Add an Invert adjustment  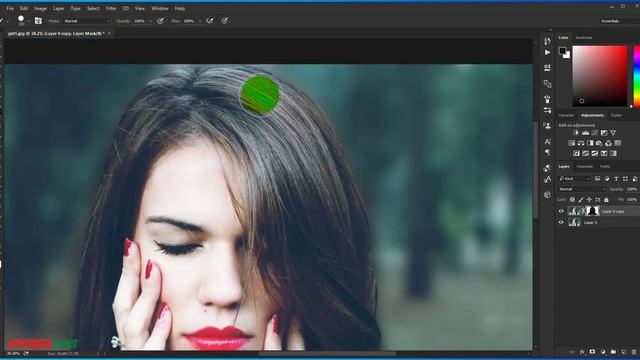tap(576, 153)
